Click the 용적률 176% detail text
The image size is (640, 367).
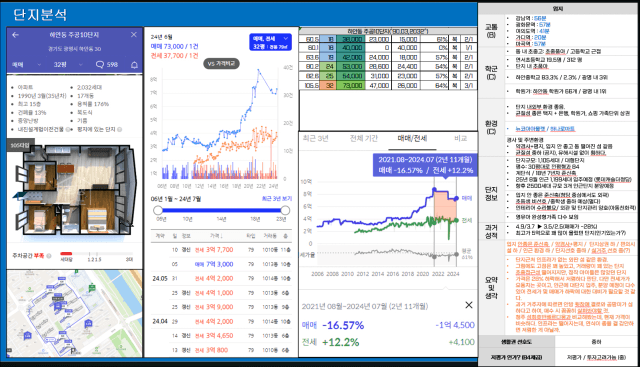(93, 104)
